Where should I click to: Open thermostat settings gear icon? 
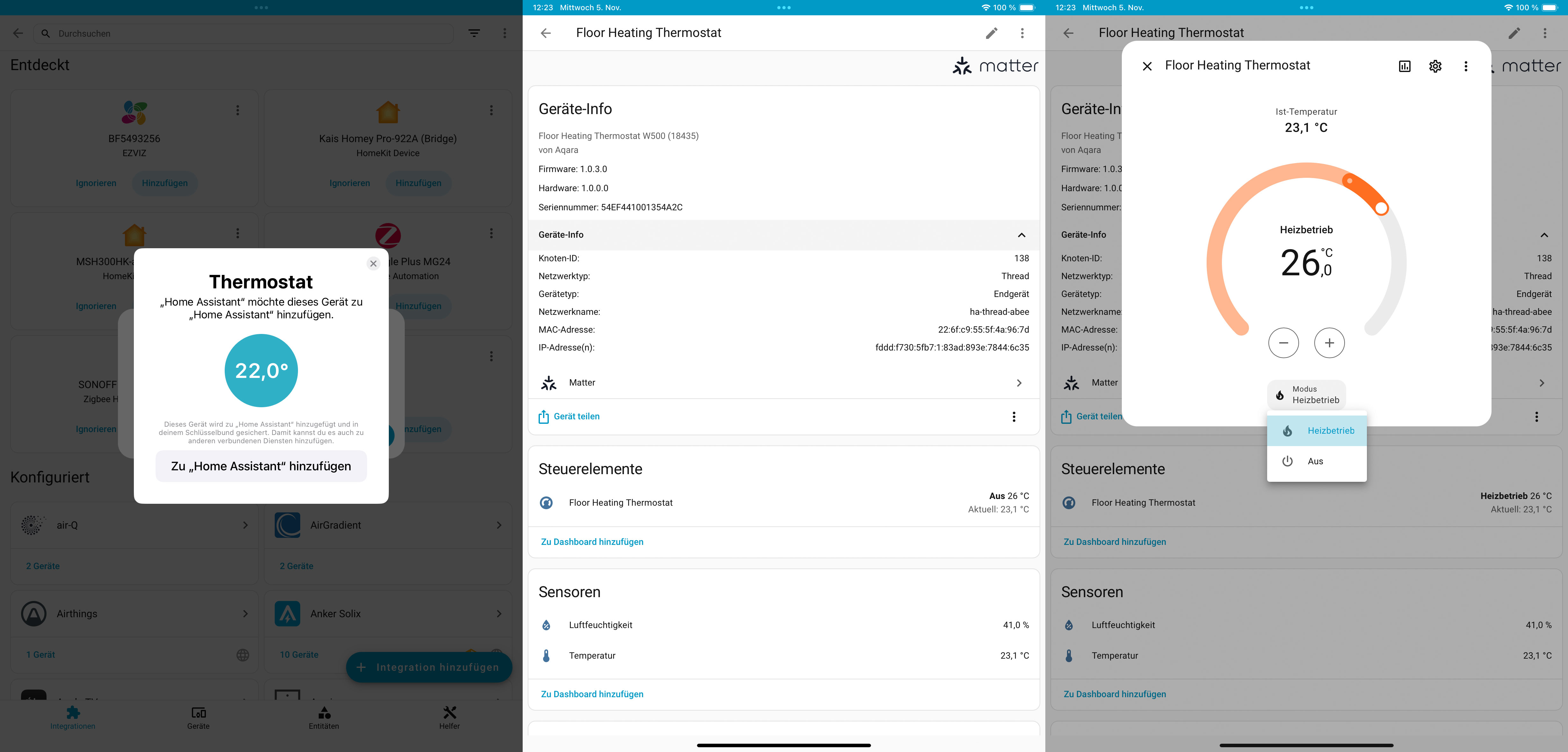point(1435,66)
